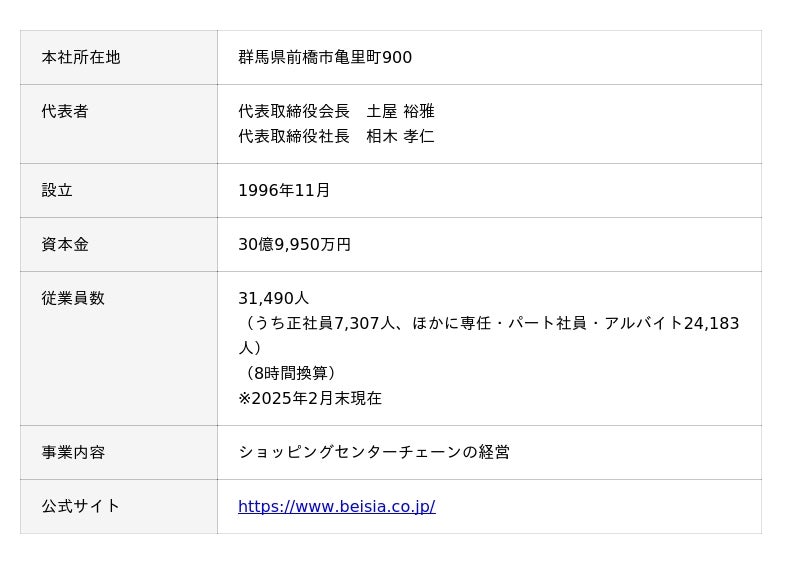Click the name 相木 孝仁
Viewport: 800px width, 564px height.
coord(401,136)
